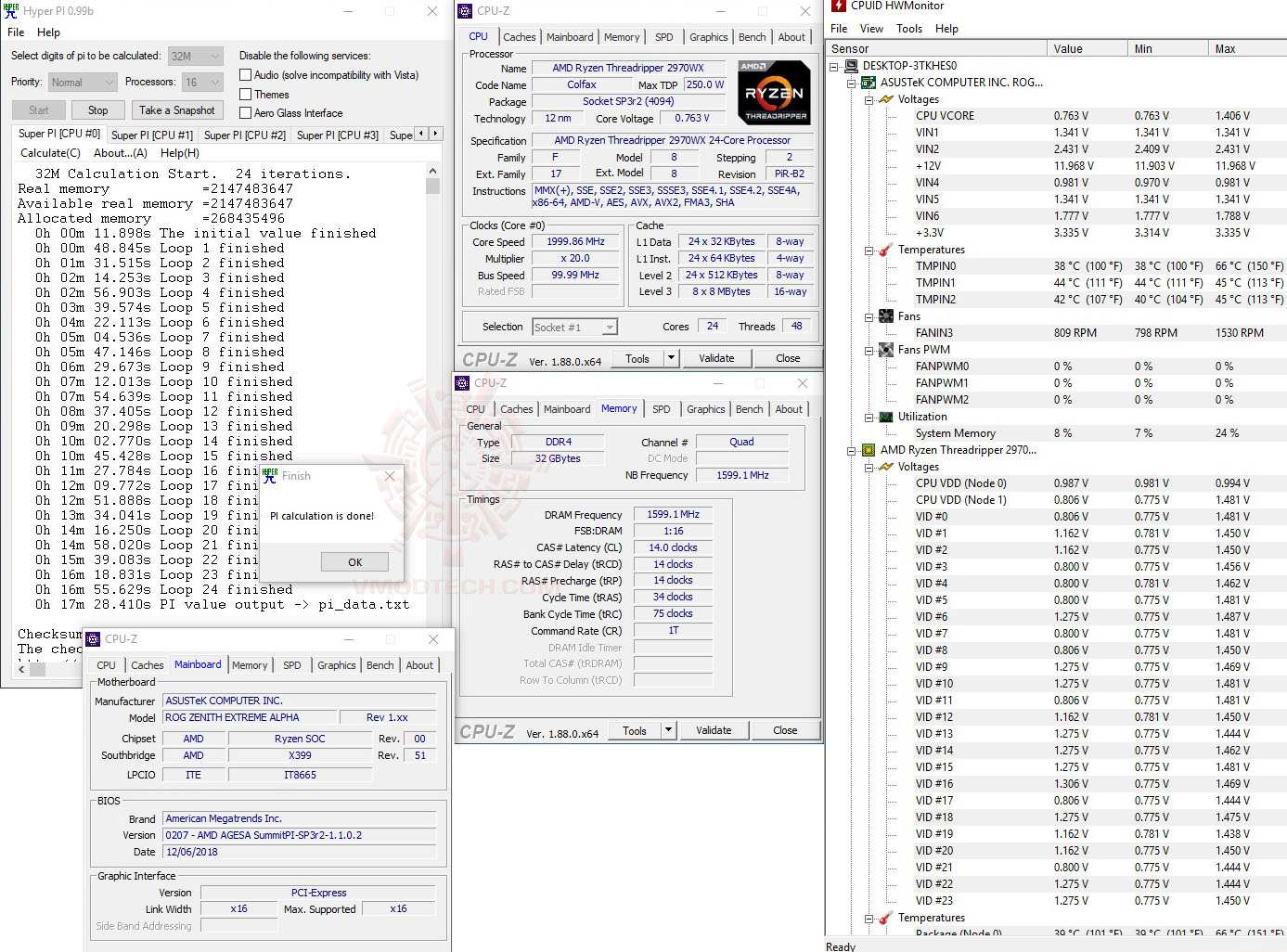Toggle the Themes checkbox in Hyper PI

tap(246, 95)
